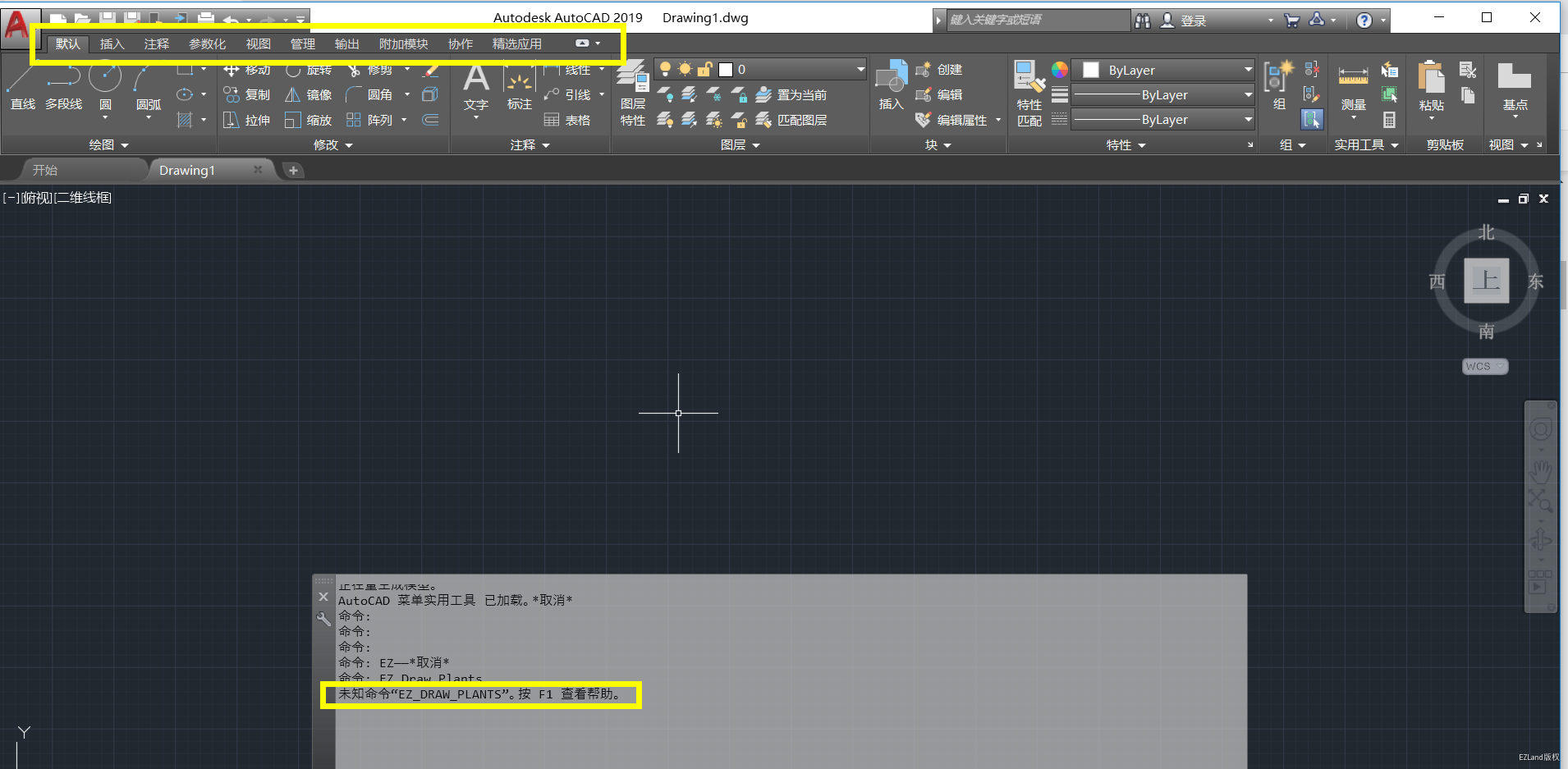The height and width of the screenshot is (769, 1568).
Task: Choose the 圆弧 arc tool
Action: tap(148, 88)
